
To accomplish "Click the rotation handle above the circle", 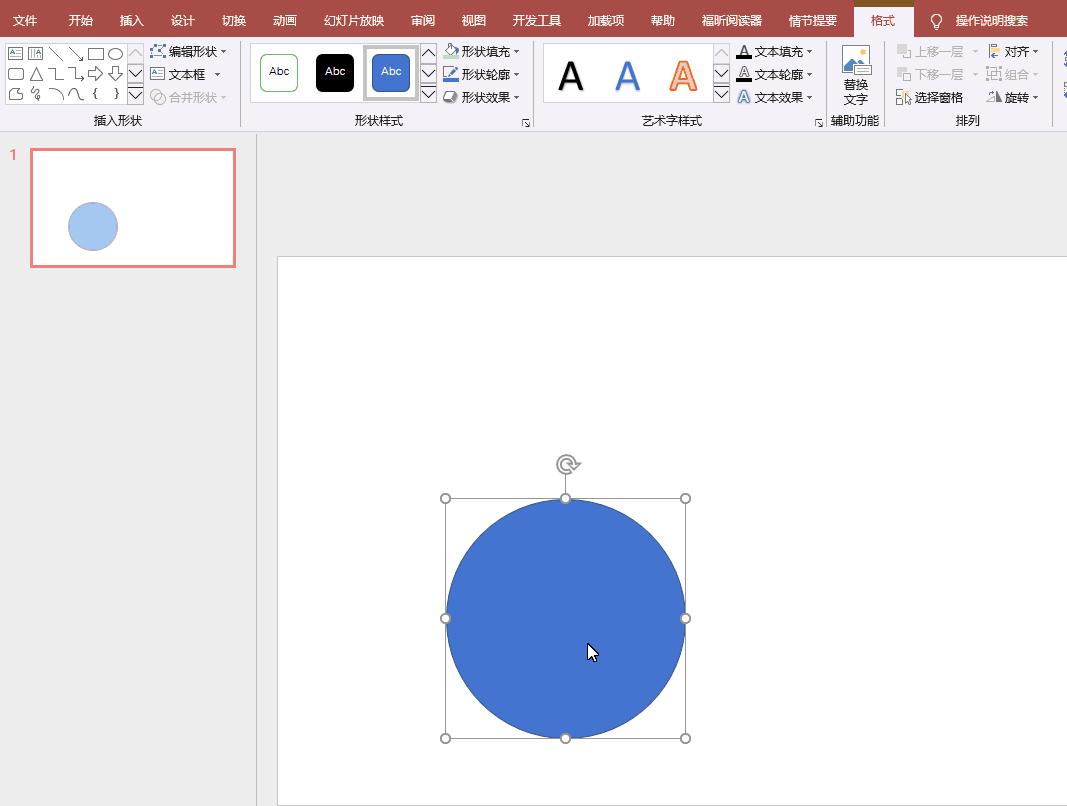I will (x=567, y=464).
